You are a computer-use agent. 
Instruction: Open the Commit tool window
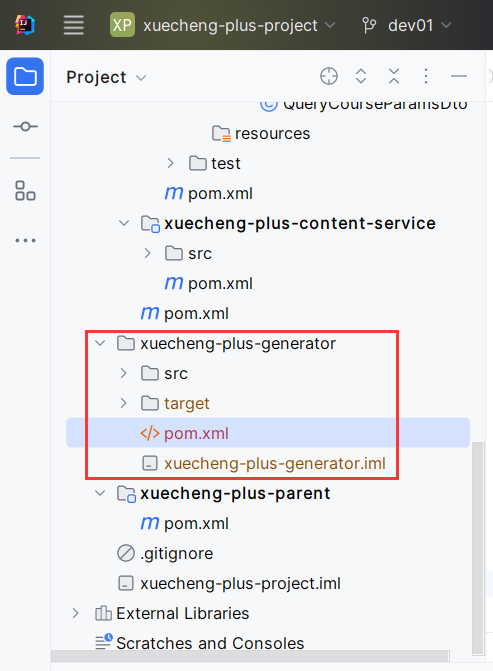point(25,126)
